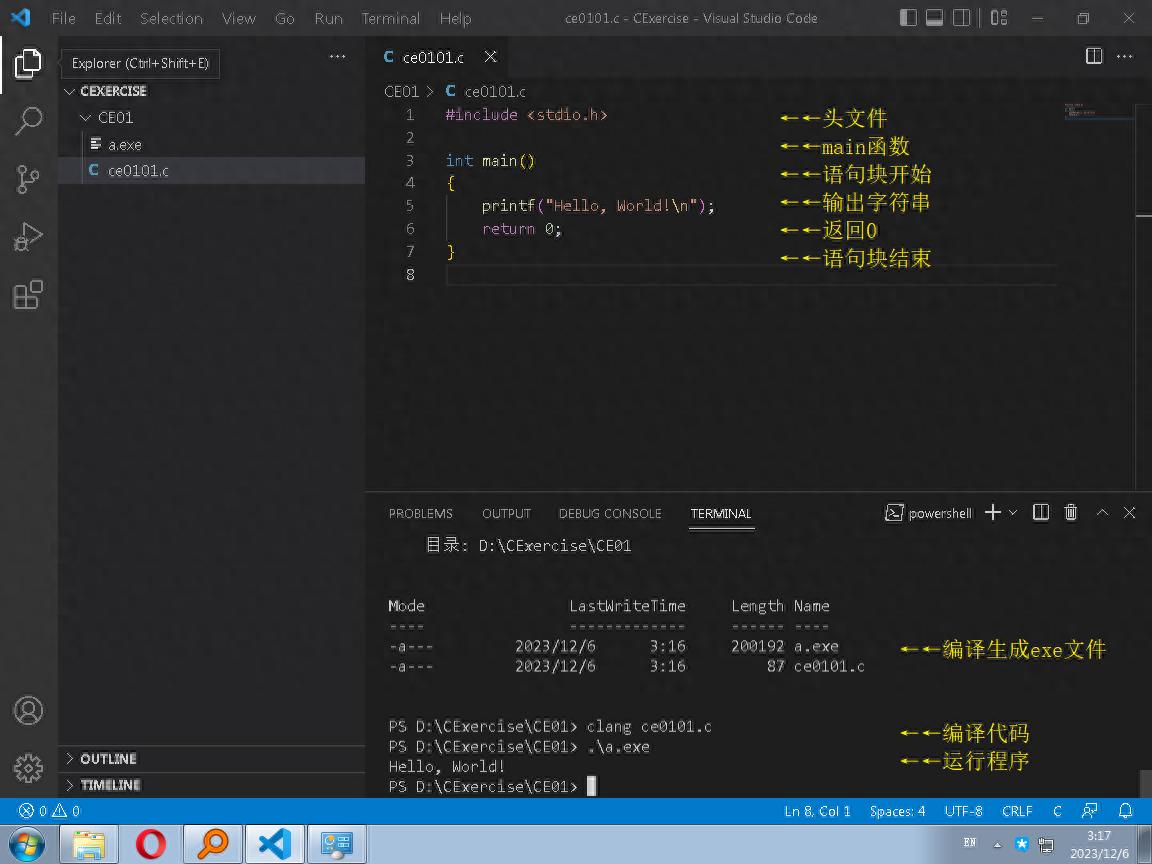Toggle the secondary sidebar layout button
Viewport: 1152px width, 864px height.
[961, 18]
